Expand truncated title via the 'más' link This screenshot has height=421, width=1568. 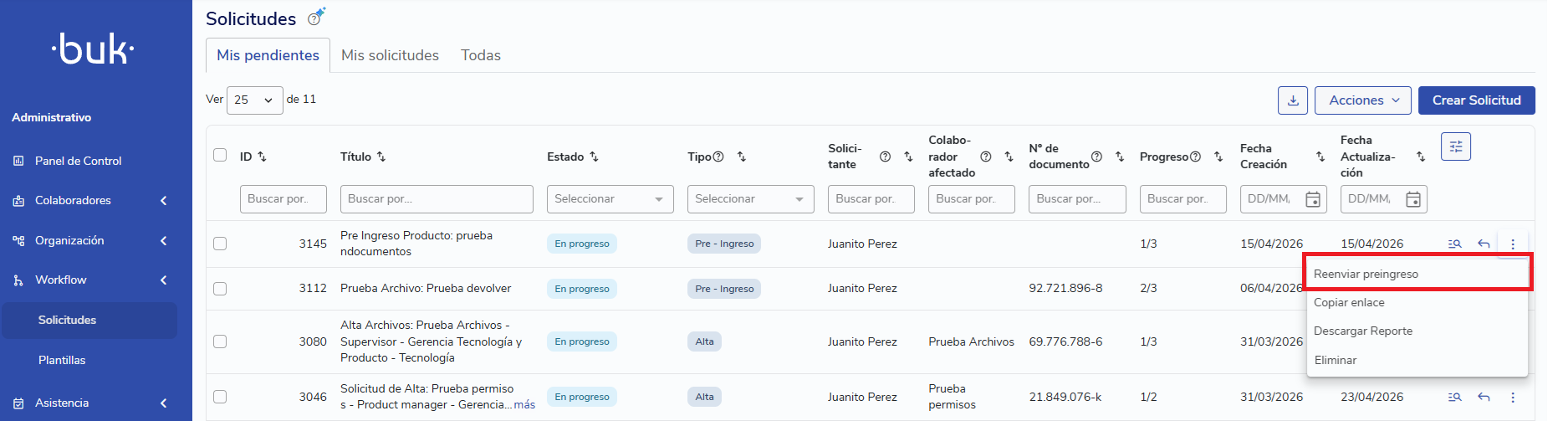(524, 404)
